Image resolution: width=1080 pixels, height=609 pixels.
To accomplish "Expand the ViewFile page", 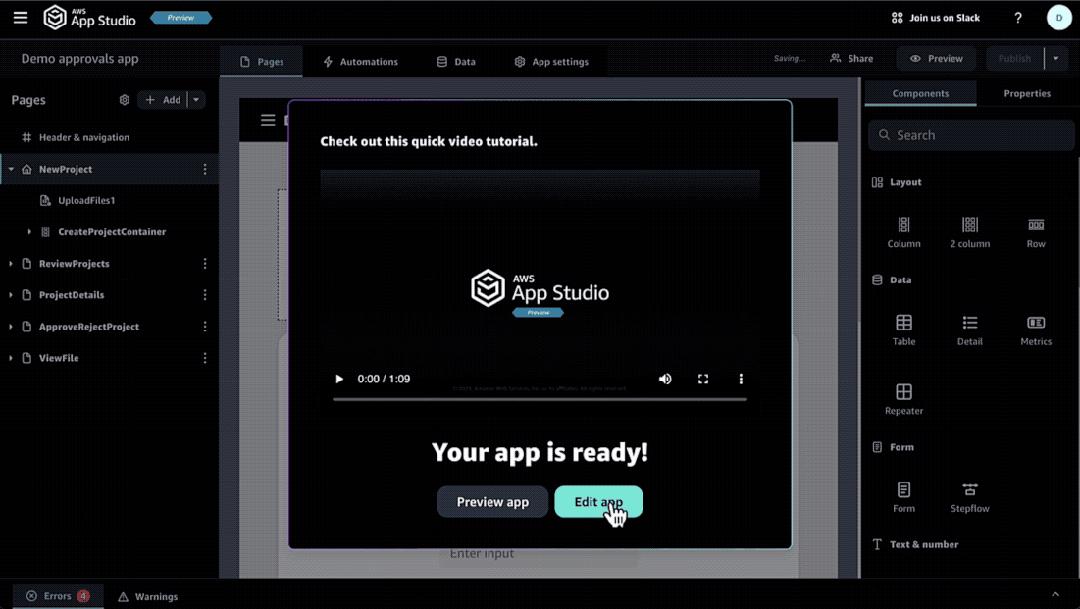I will 11,358.
